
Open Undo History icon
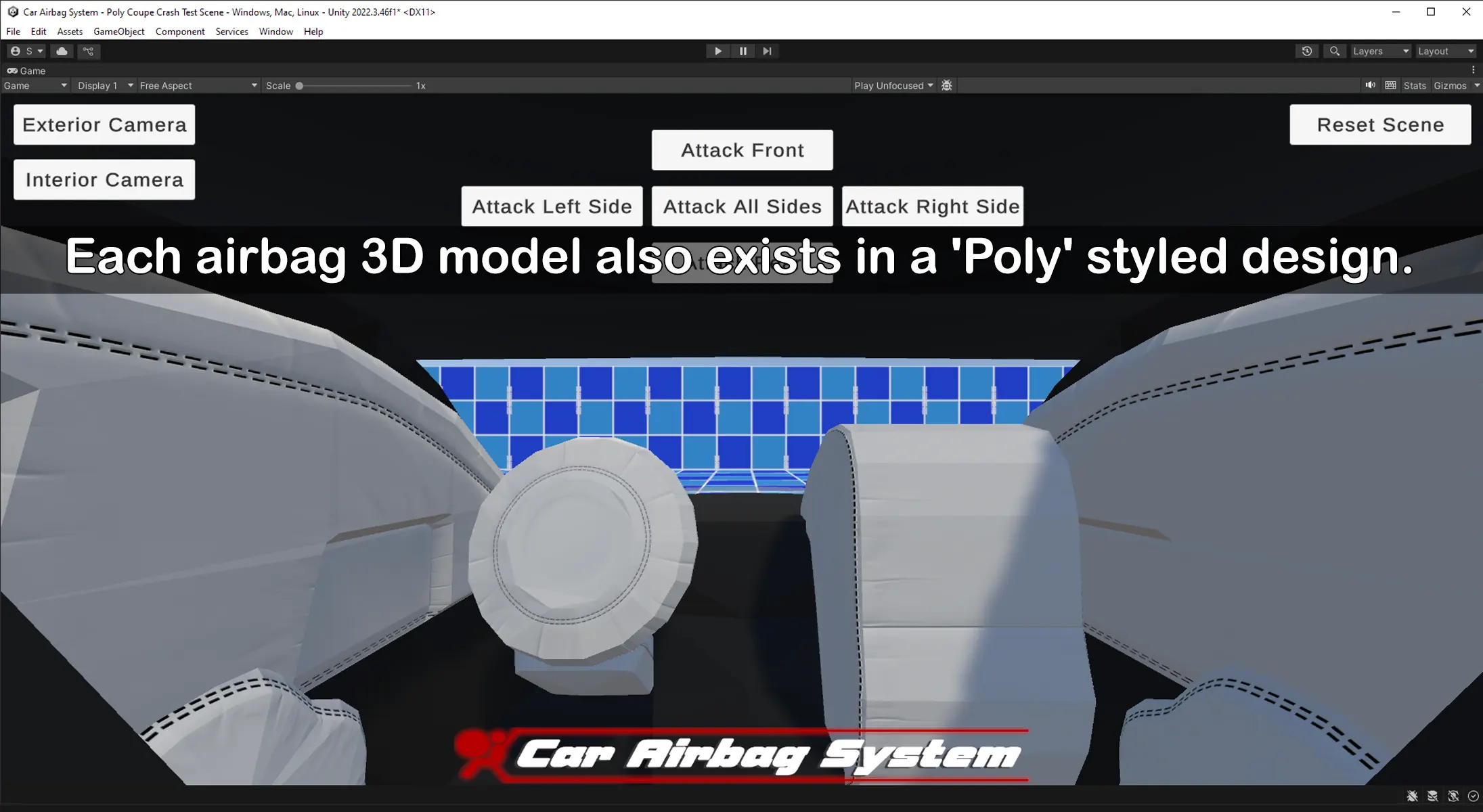(x=1306, y=51)
